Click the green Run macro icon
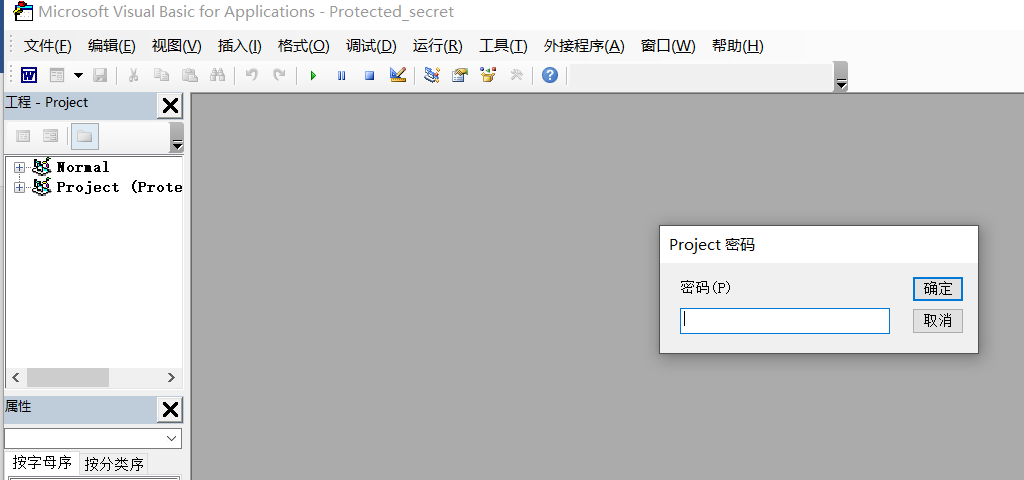Image resolution: width=1024 pixels, height=480 pixels. pyautogui.click(x=313, y=76)
